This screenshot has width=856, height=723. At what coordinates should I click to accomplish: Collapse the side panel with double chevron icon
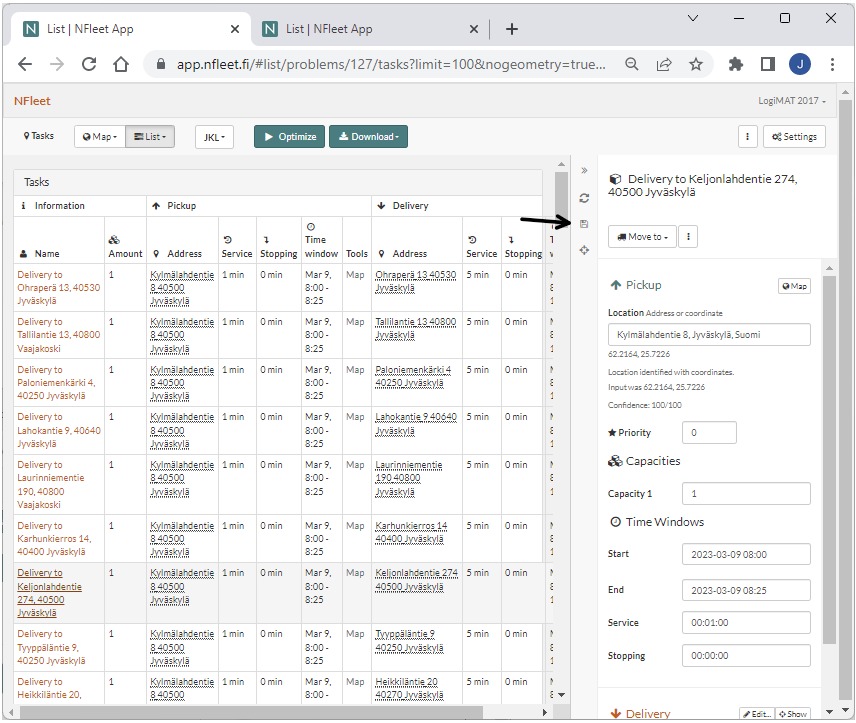[x=584, y=170]
